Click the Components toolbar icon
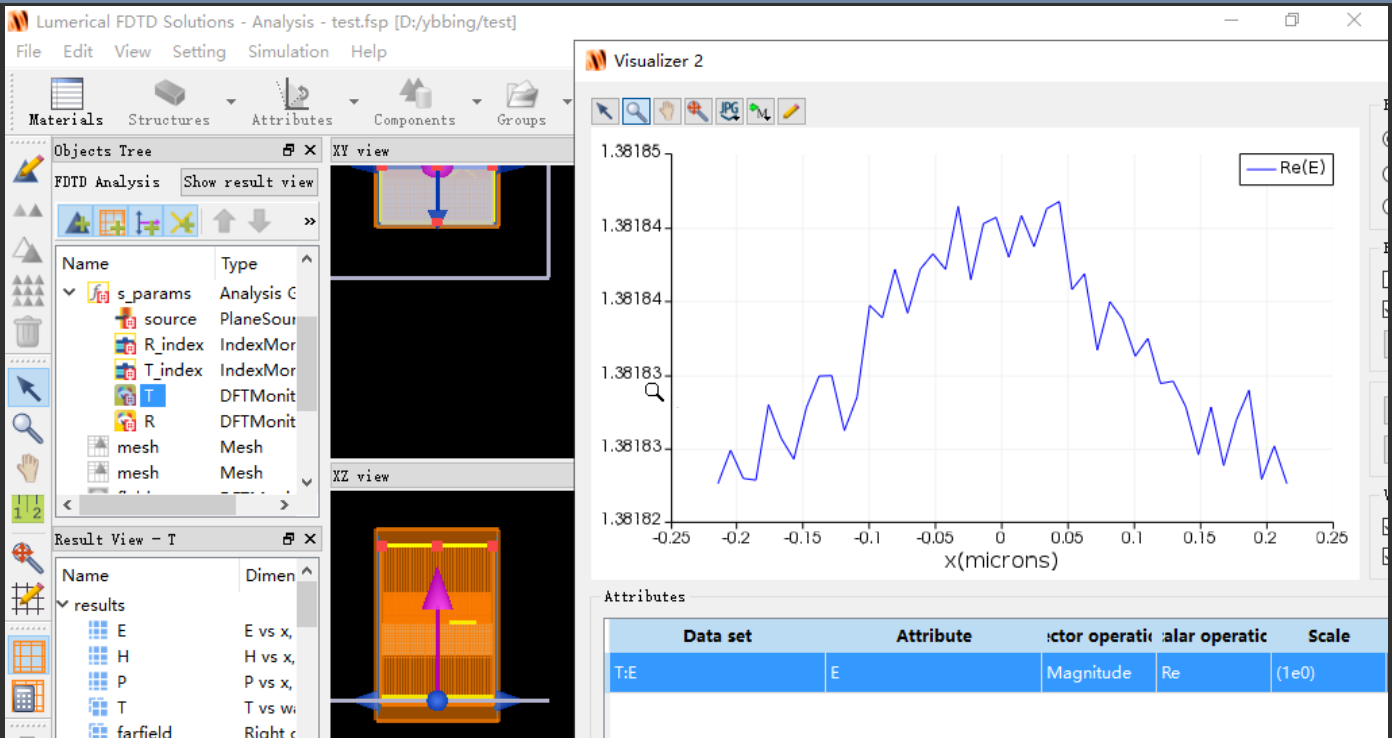Image resolution: width=1392 pixels, height=738 pixels. click(x=414, y=94)
